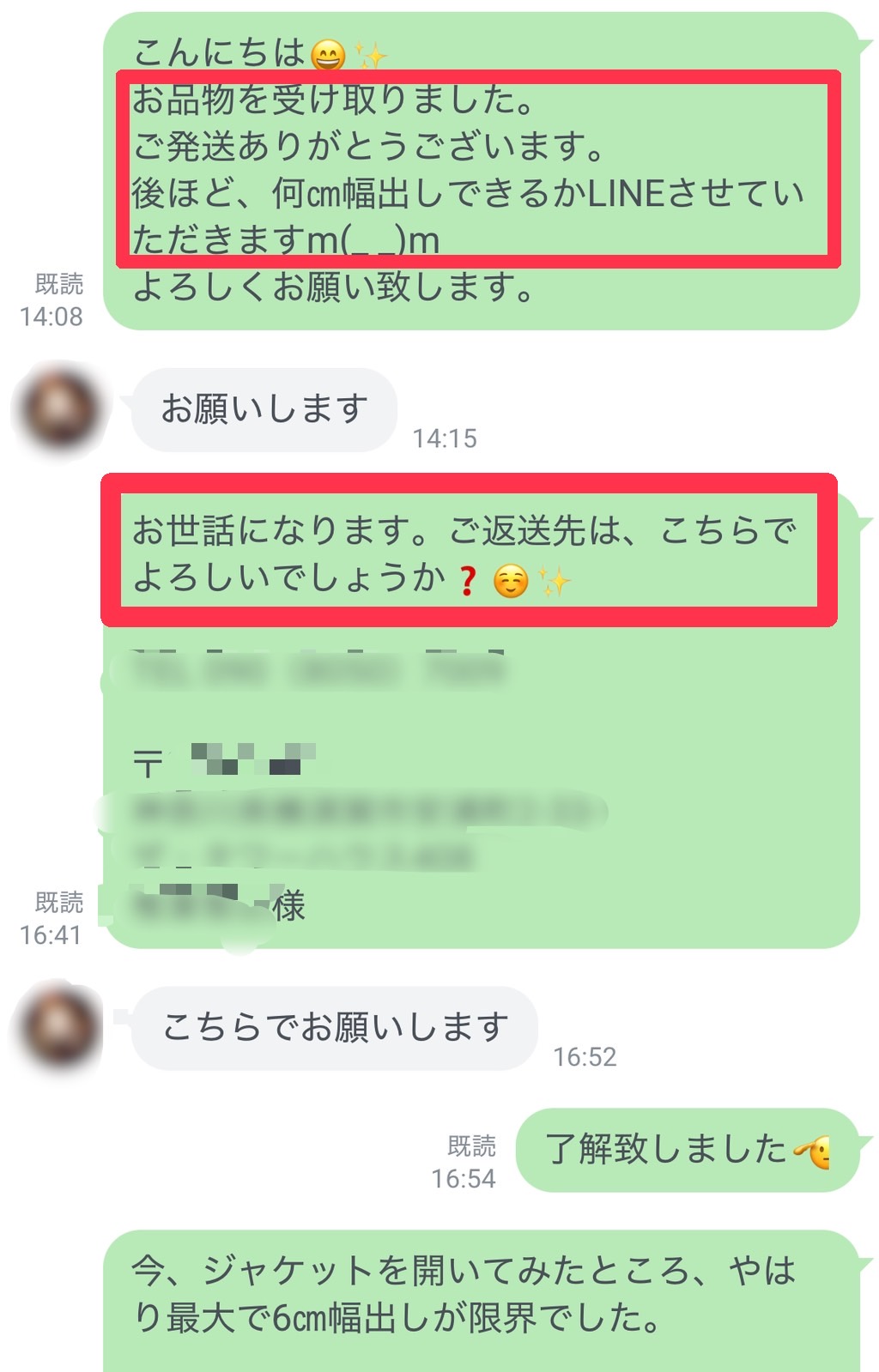Viewport: 879px width, 1372px height.
Task: Tap the postal mark 〒 symbol
Action: tap(148, 762)
